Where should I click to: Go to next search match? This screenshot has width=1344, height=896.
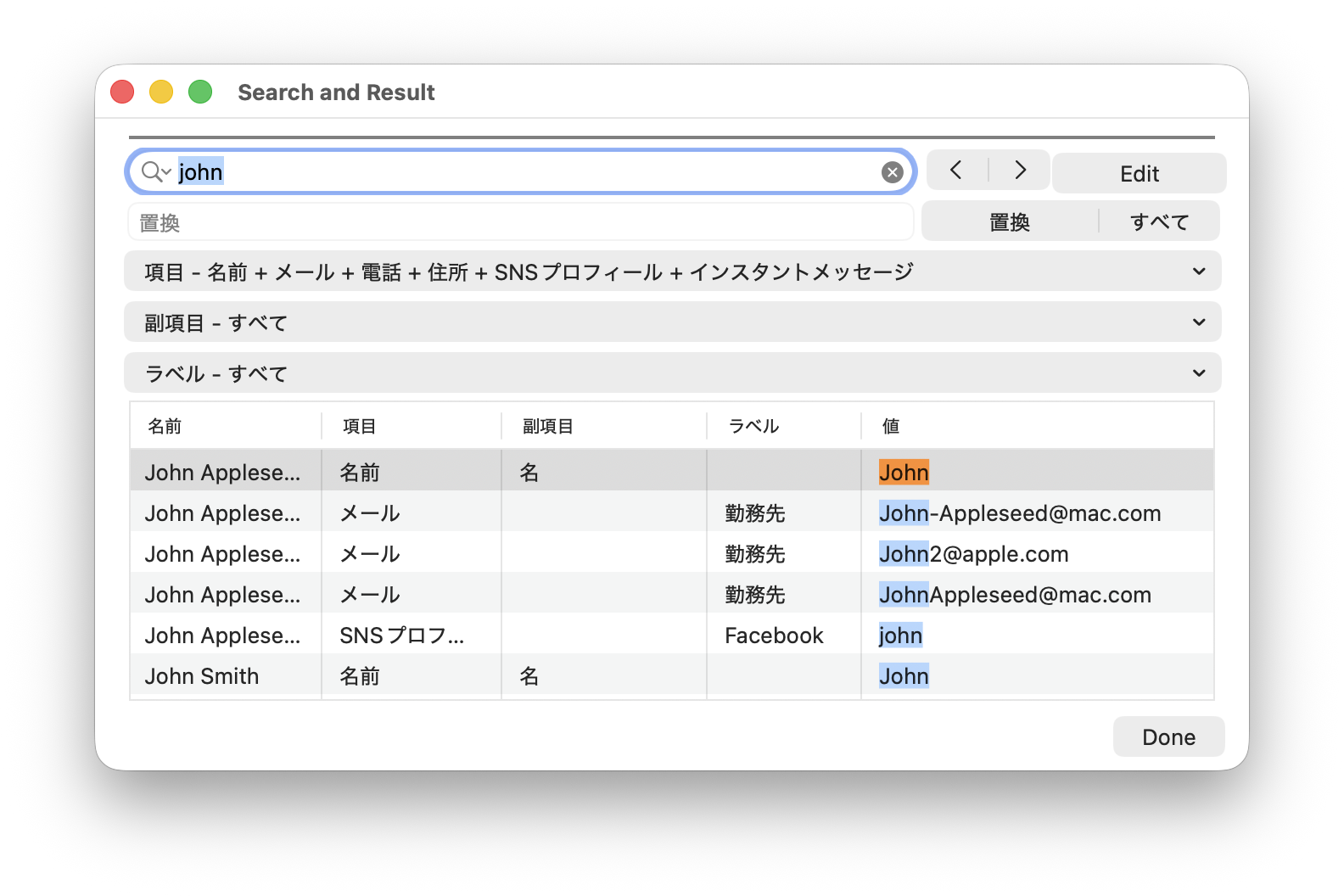click(x=1020, y=171)
